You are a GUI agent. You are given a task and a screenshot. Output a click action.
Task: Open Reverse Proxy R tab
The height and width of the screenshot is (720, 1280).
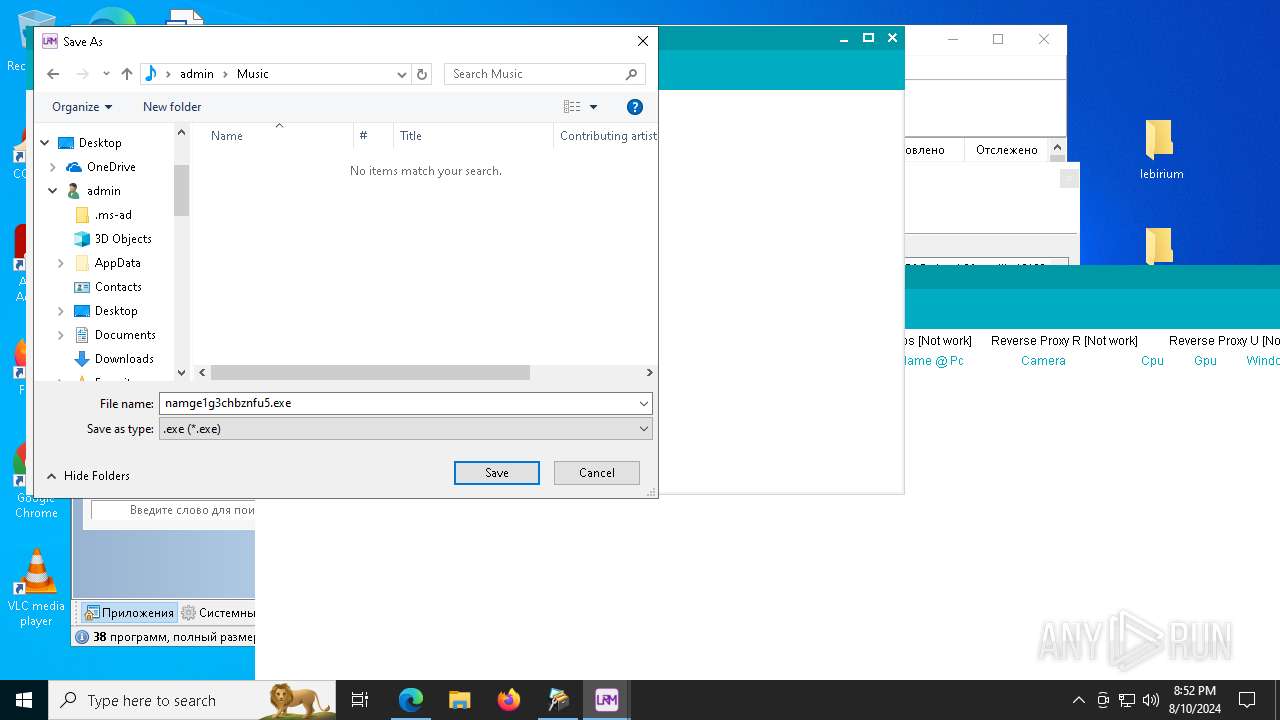coord(1064,341)
